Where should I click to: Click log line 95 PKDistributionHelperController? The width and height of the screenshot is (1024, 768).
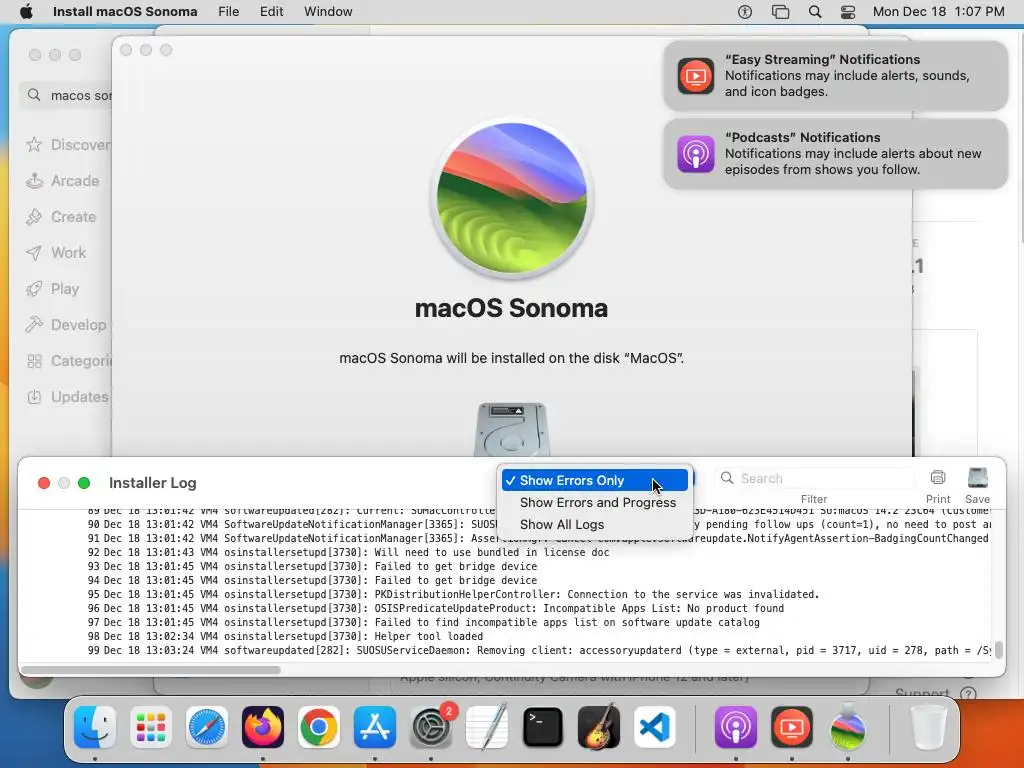point(453,594)
